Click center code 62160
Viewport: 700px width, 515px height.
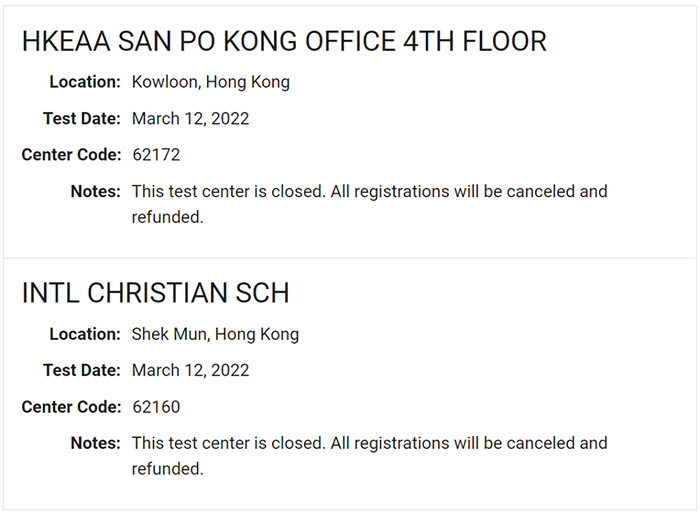156,407
